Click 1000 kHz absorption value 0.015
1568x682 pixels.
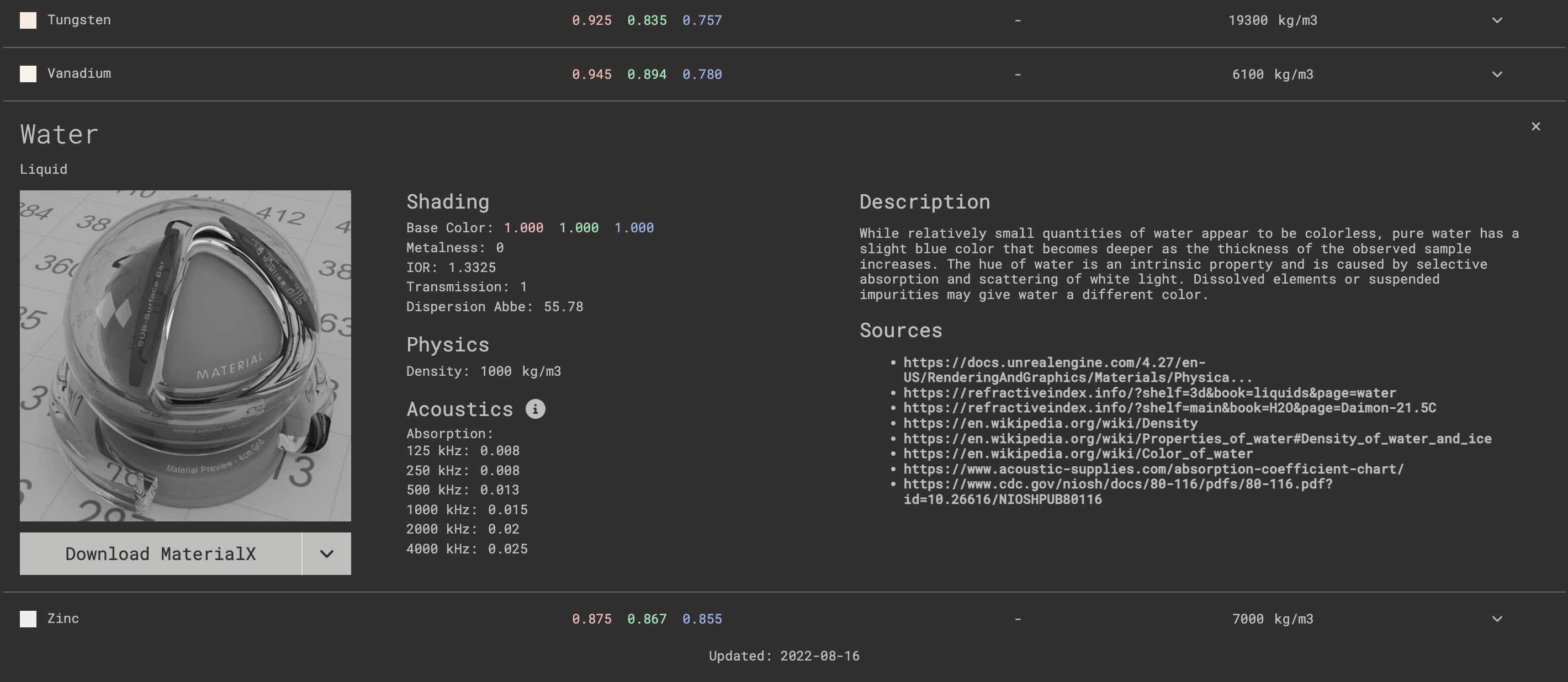tap(507, 510)
